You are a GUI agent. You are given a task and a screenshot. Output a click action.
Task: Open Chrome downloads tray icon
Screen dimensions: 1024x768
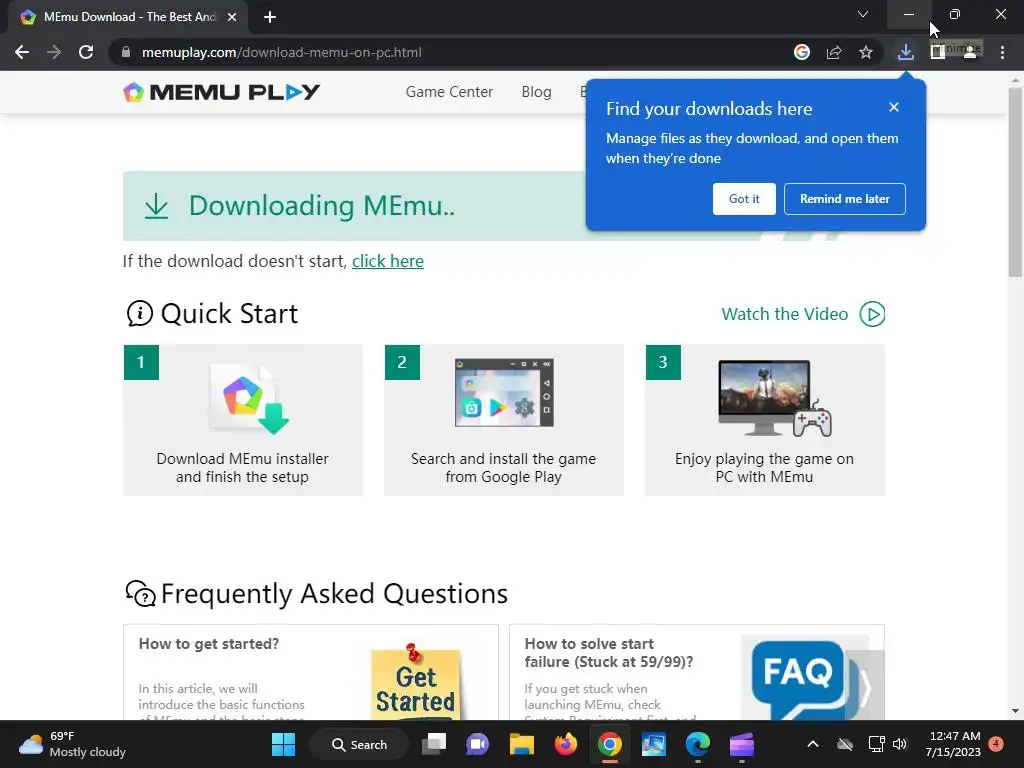(906, 52)
